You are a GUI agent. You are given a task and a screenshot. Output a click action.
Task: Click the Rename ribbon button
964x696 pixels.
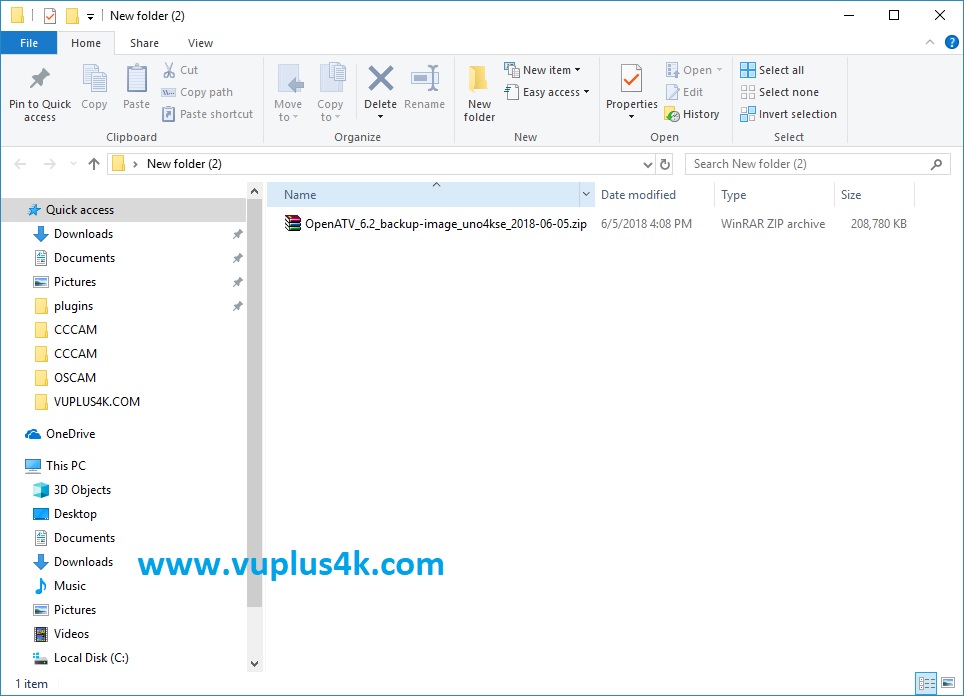click(424, 87)
